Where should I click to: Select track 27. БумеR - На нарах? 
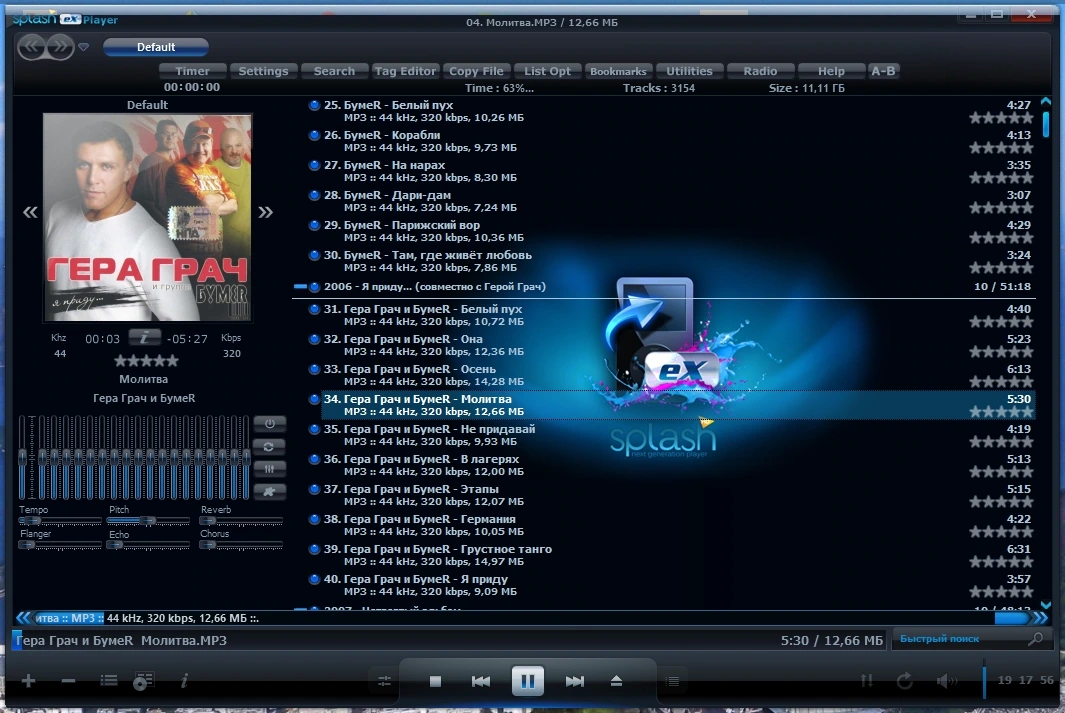[x=670, y=170]
